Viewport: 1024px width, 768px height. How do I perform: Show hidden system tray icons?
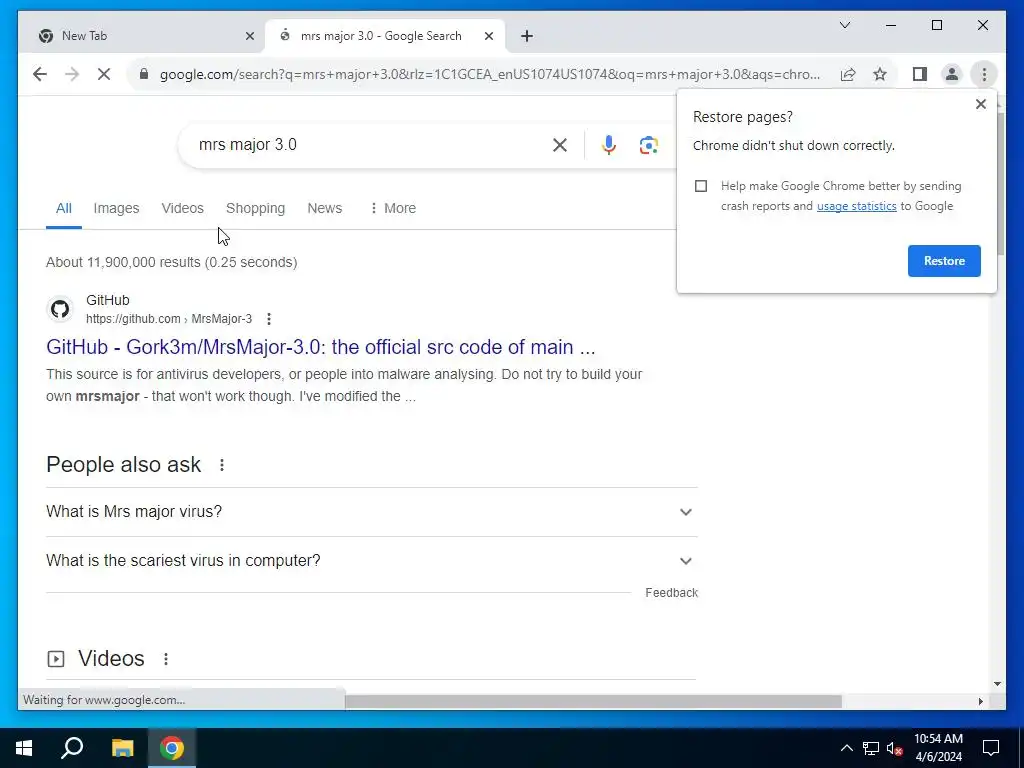[x=846, y=748]
